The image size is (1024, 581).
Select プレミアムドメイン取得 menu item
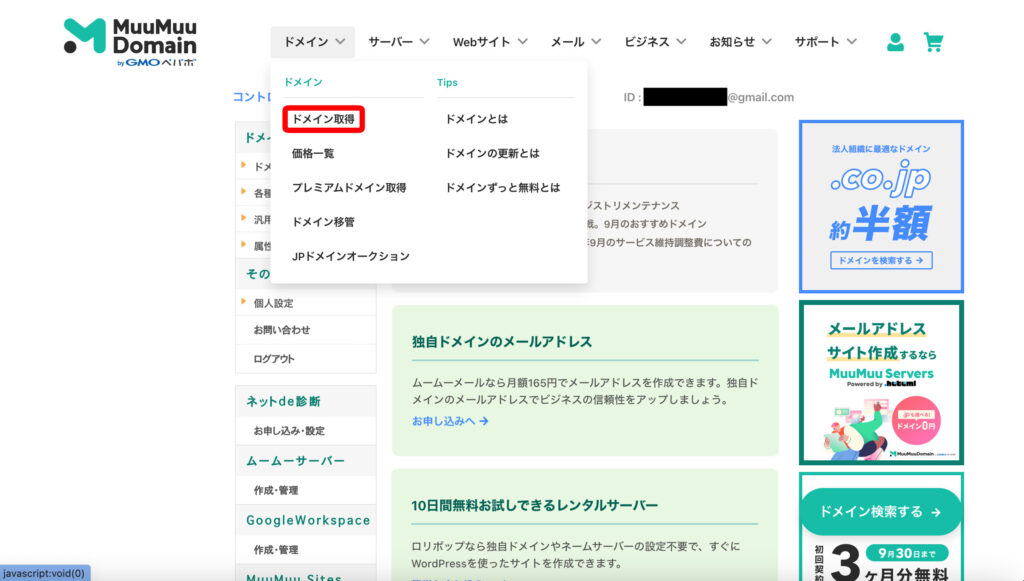[x=349, y=187]
